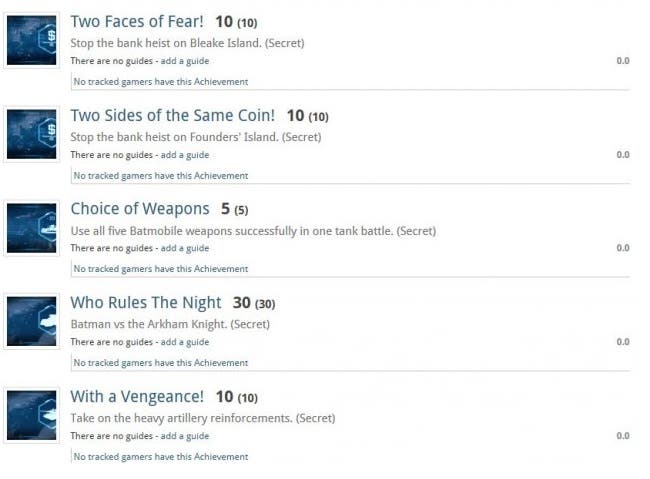Add a guide for Who Rules The Night
The width and height of the screenshot is (650, 479).
(184, 342)
